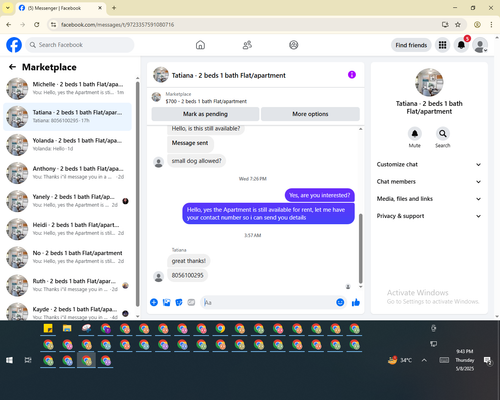Click the Marketplace back arrow
The image size is (500, 400).
click(x=12, y=67)
